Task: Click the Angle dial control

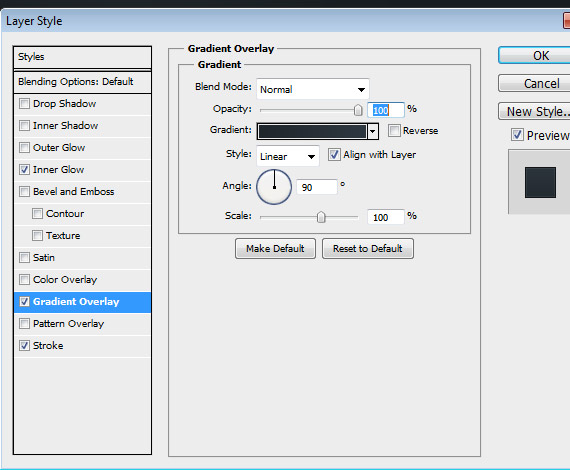Action: point(274,187)
